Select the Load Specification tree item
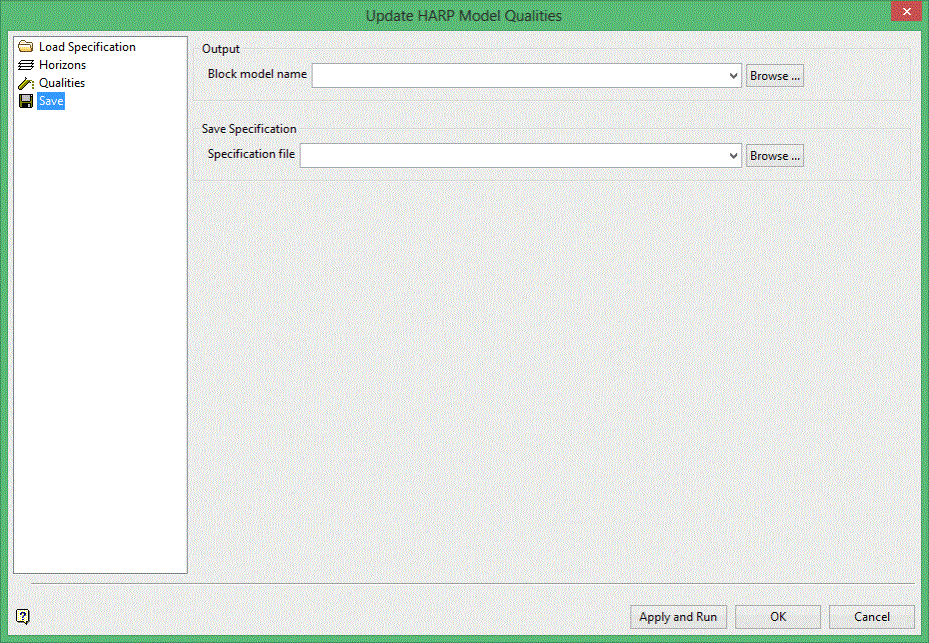929x643 pixels. click(87, 47)
